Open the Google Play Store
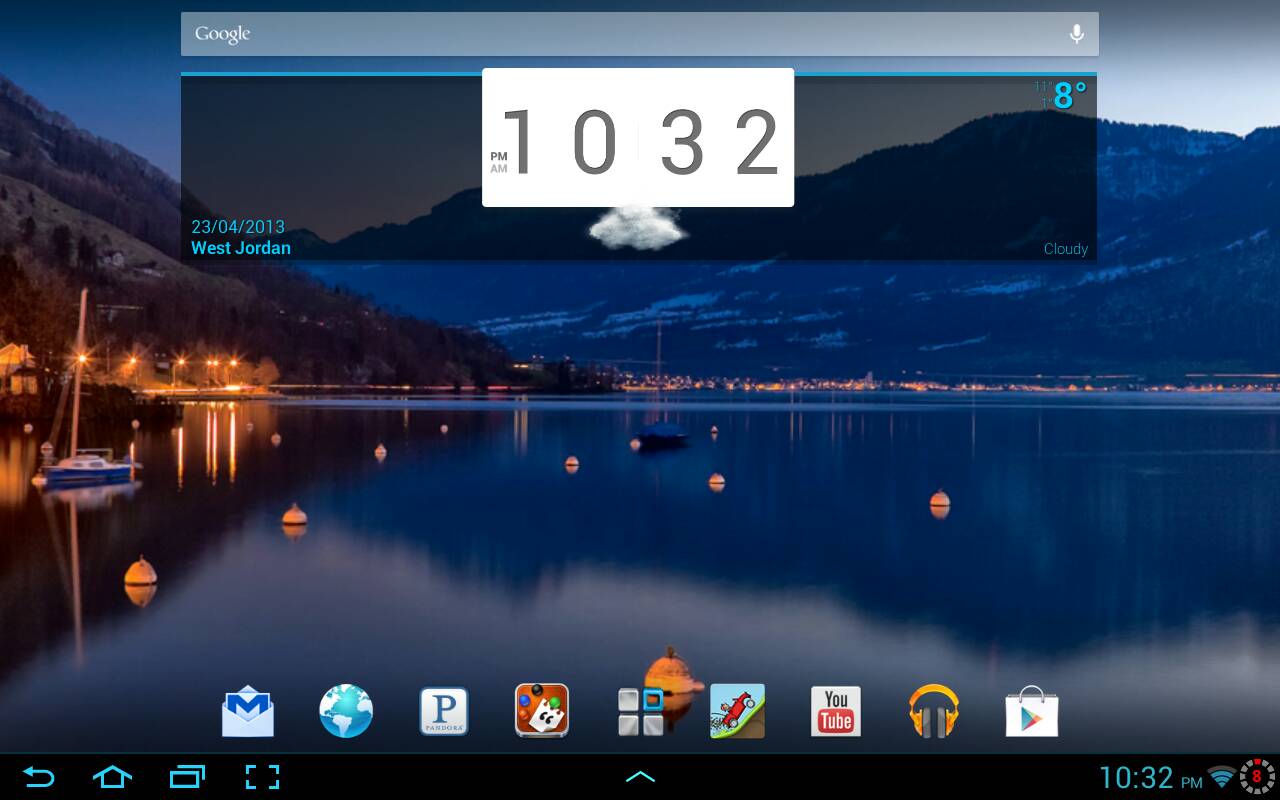 [1031, 711]
